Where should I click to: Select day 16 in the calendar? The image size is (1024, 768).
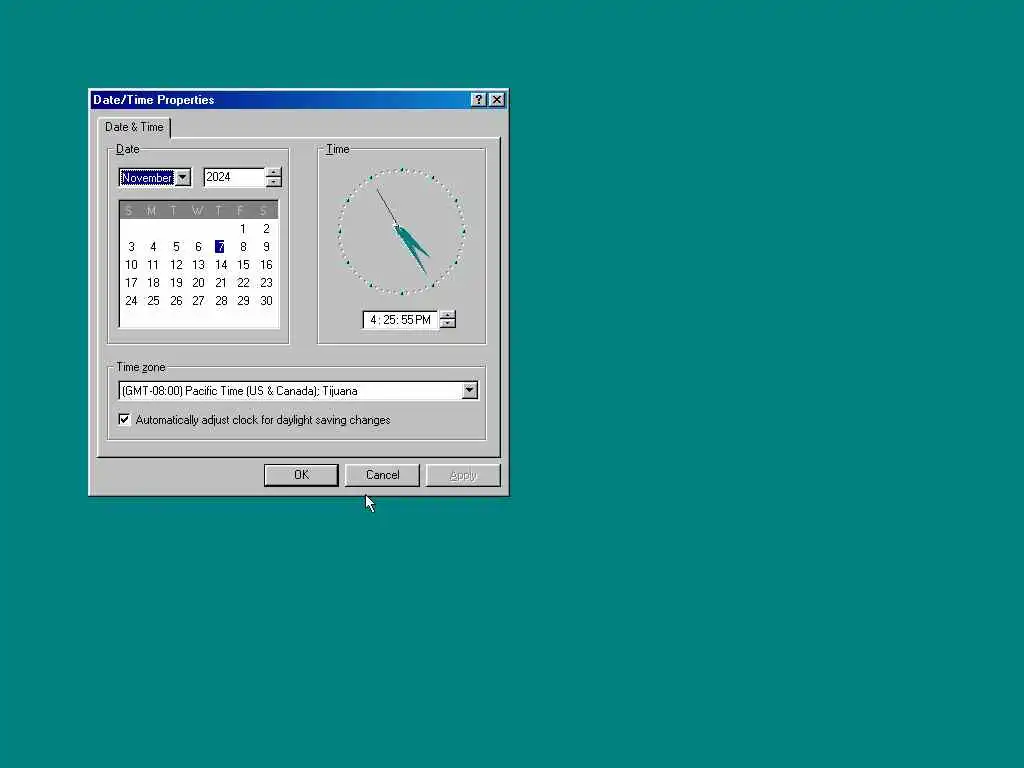[266, 264]
